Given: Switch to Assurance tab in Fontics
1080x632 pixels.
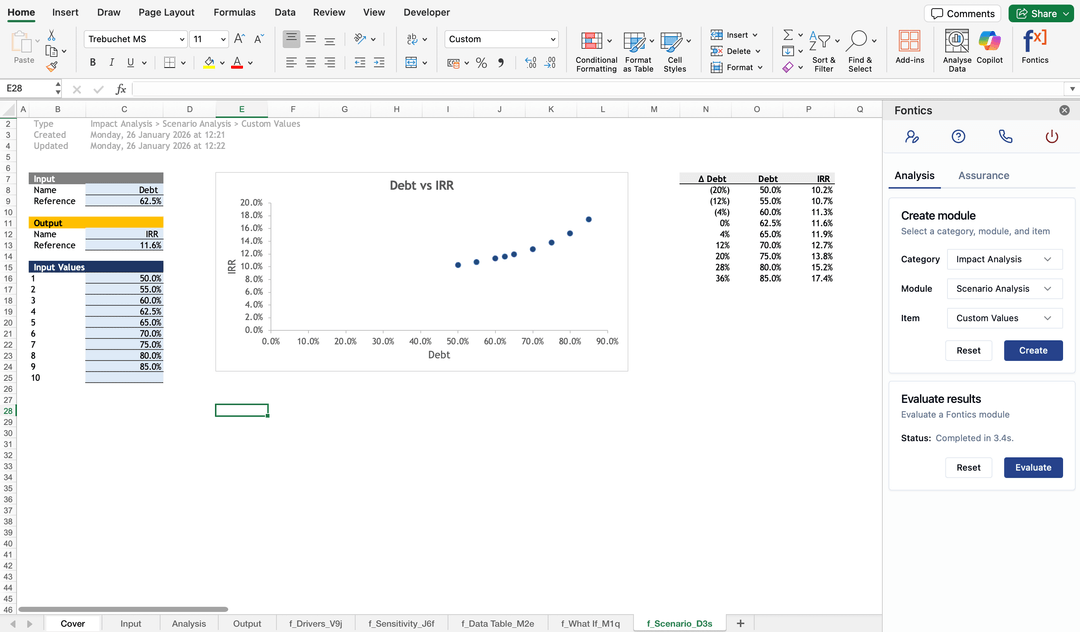Looking at the screenshot, I should coord(984,176).
